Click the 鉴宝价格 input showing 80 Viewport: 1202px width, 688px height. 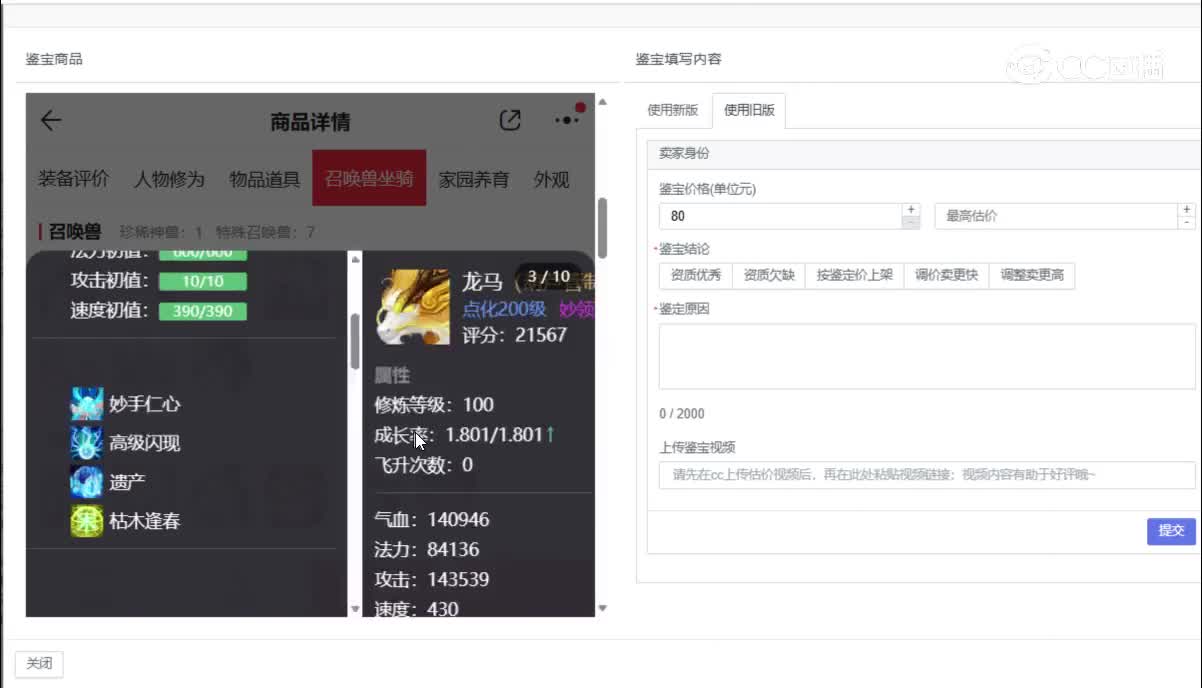780,216
